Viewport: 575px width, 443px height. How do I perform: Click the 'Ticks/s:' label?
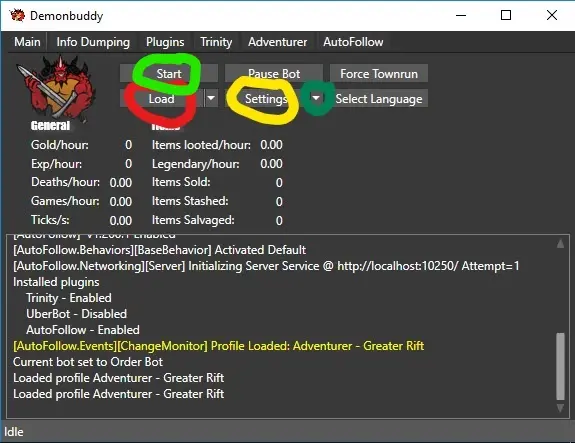pos(50,220)
